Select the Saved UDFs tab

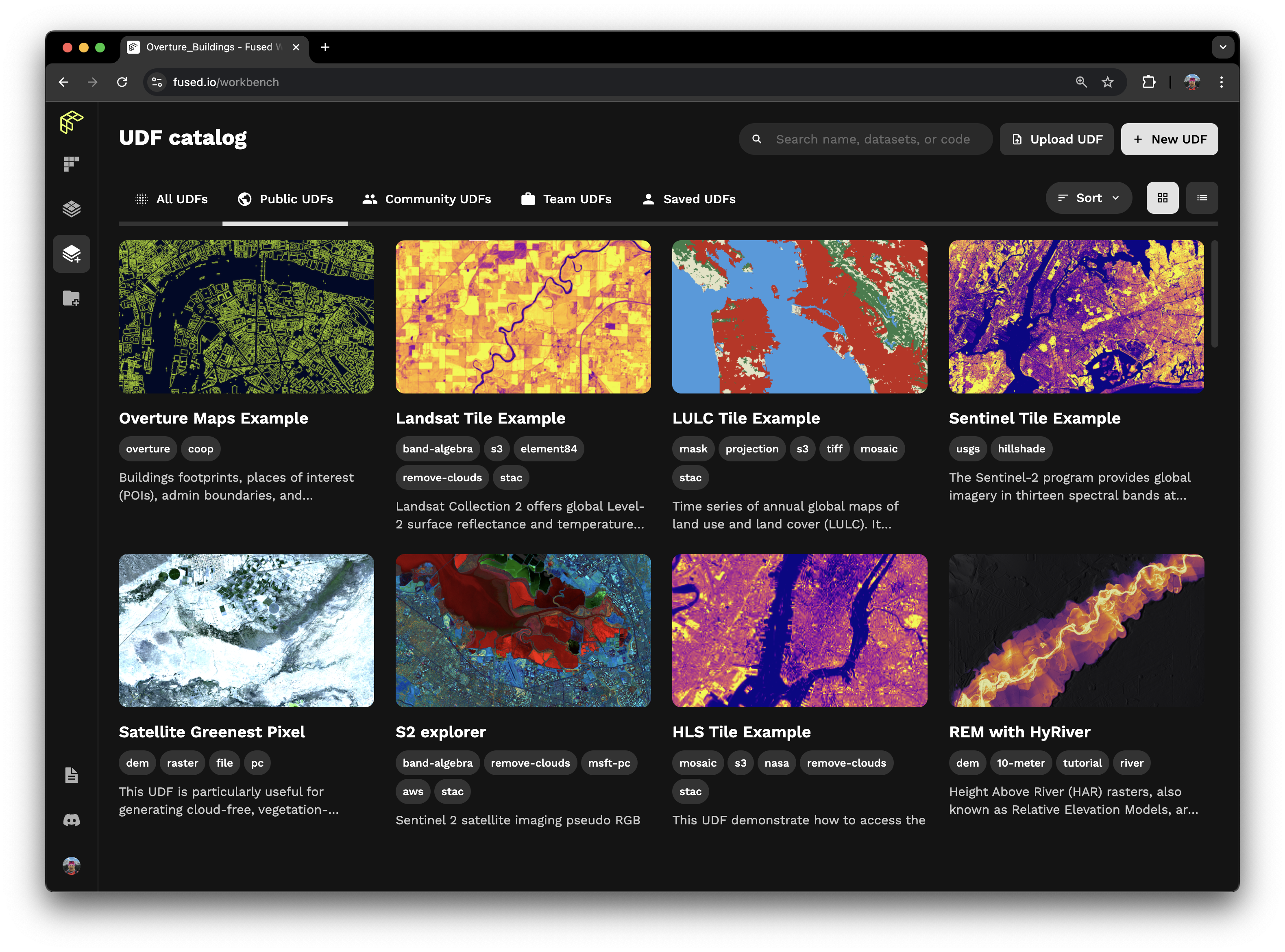click(x=689, y=199)
